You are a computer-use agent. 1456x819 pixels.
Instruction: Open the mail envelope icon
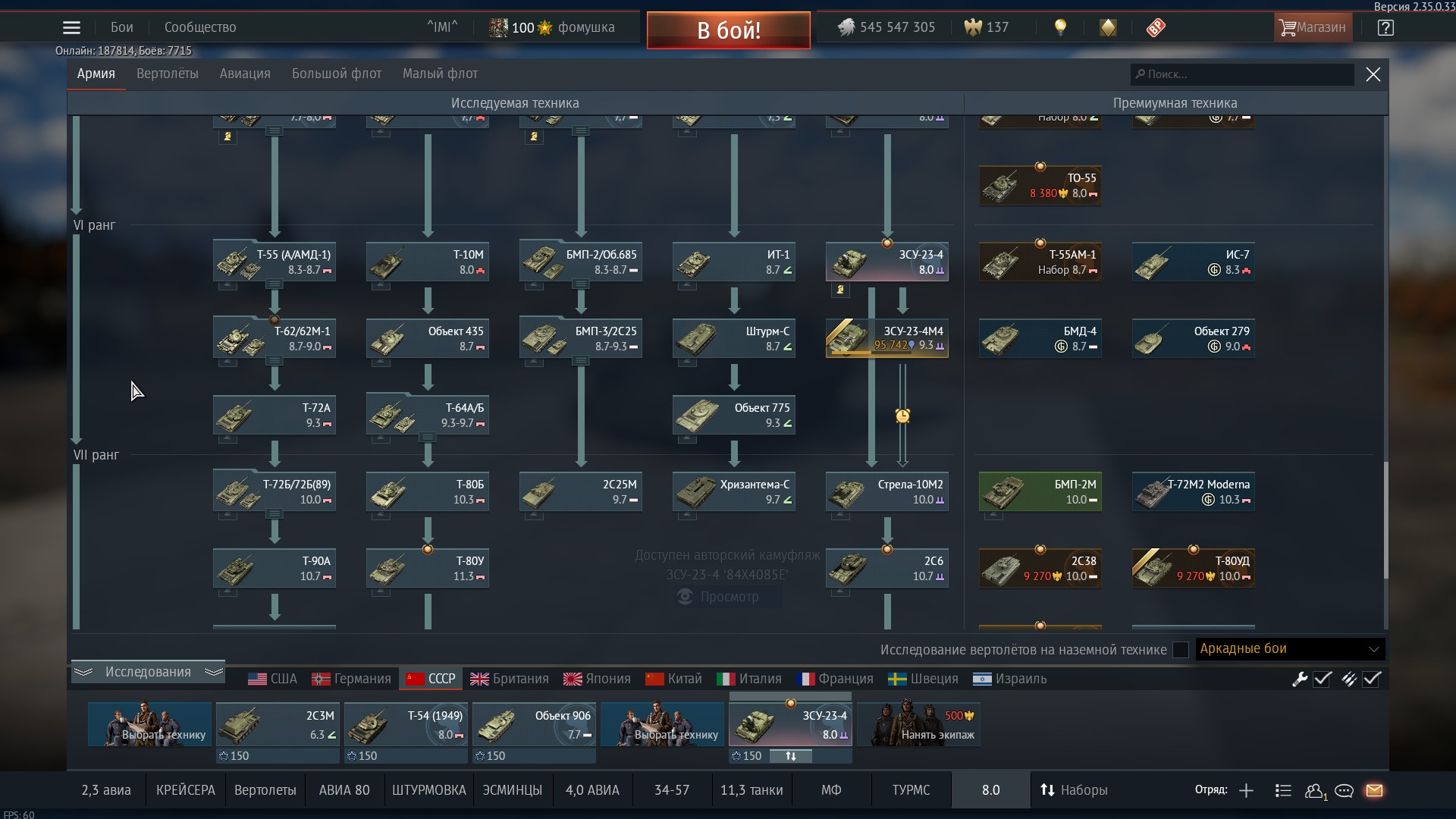pyautogui.click(x=1374, y=790)
